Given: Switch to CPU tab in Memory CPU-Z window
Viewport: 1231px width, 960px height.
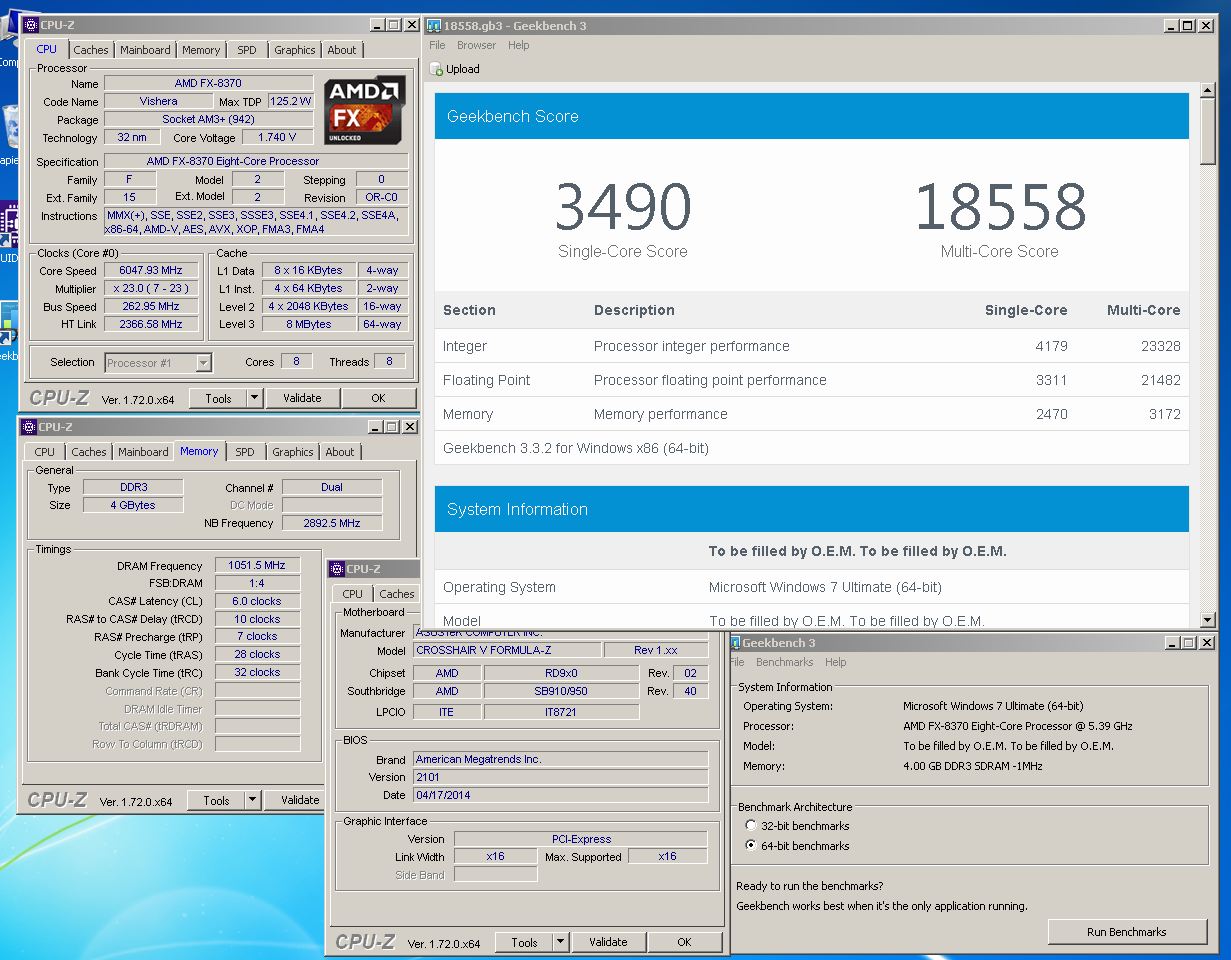Looking at the screenshot, I should click(45, 452).
